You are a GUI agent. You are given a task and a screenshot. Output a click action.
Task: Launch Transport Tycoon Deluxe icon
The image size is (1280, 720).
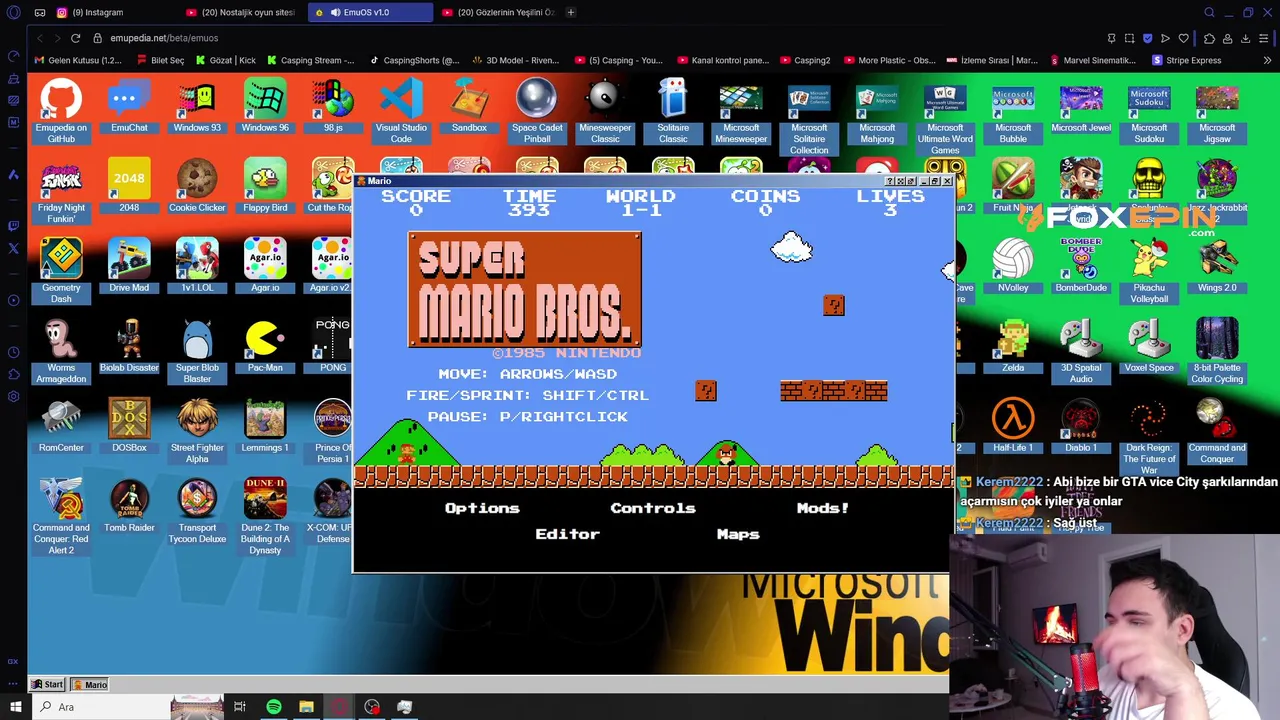197,511
